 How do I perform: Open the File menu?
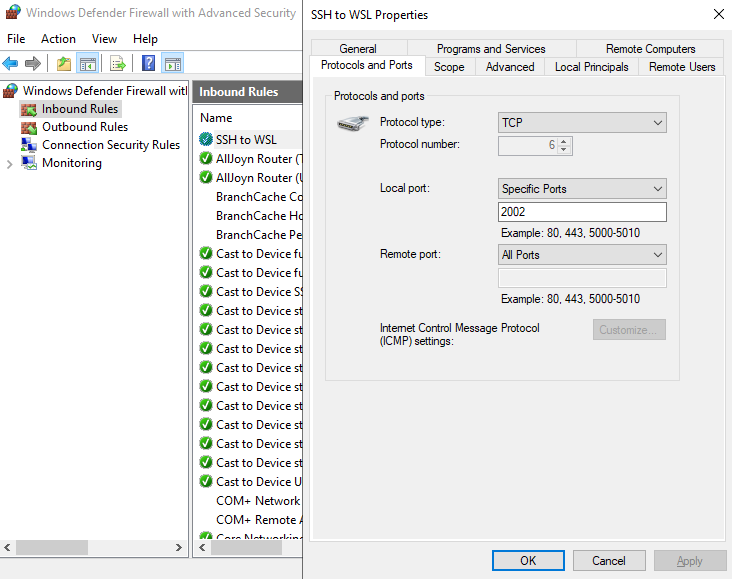16,39
